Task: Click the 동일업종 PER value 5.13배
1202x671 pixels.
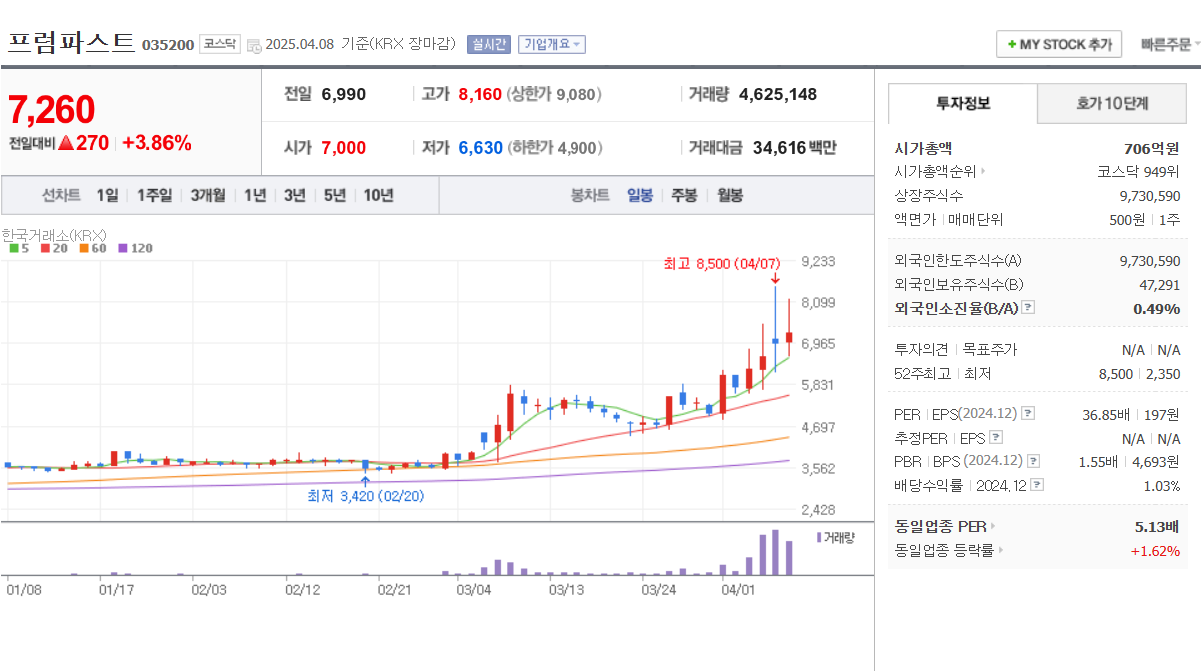Action: pos(1158,527)
